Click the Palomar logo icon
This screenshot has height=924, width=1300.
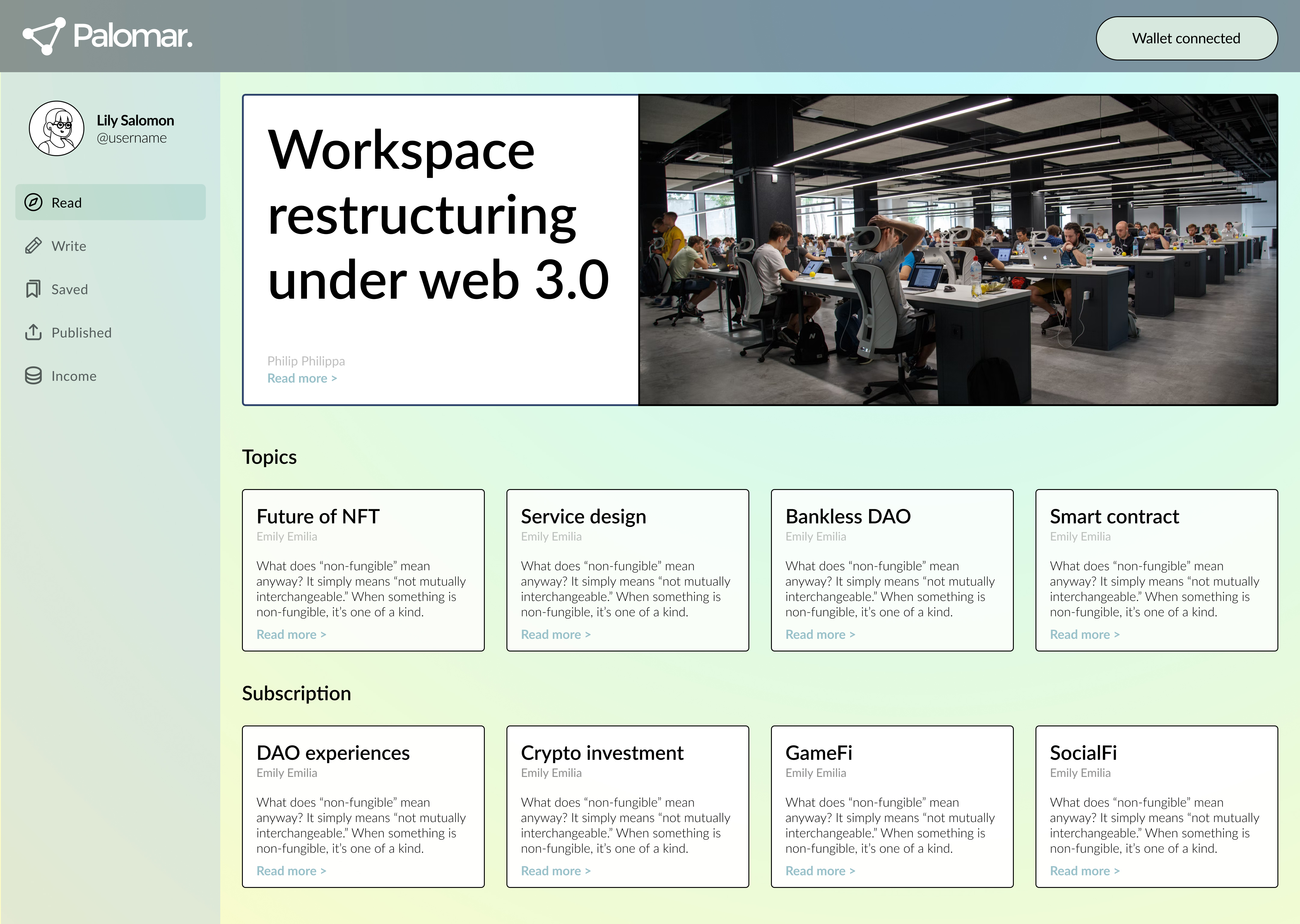(x=44, y=36)
